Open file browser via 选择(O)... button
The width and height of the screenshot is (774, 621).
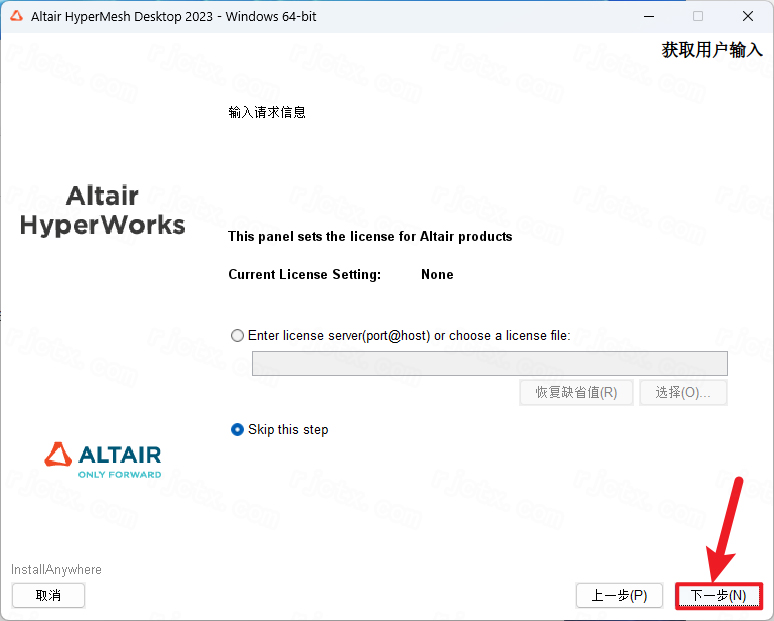[x=683, y=392]
